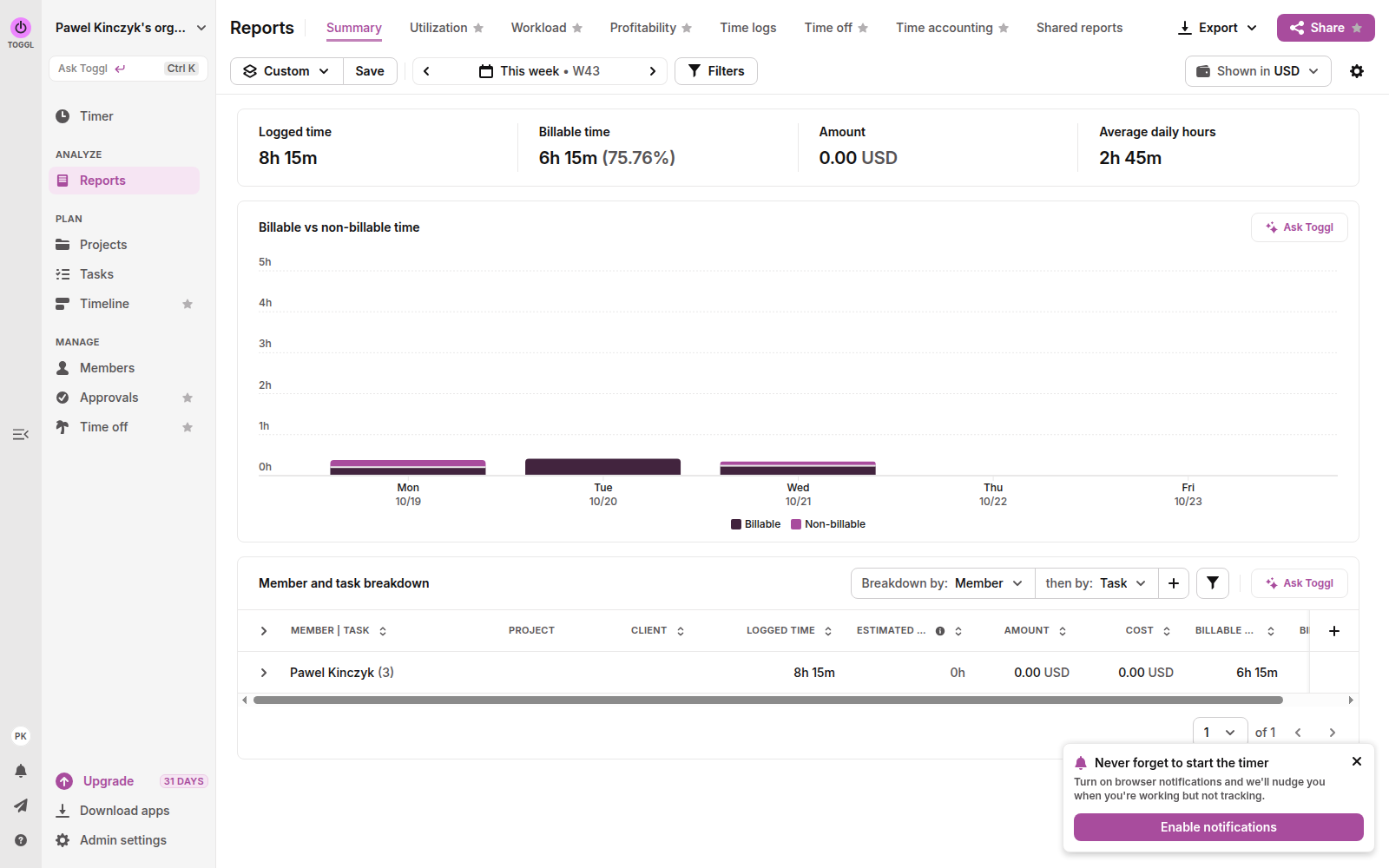Screen dimensions: 1389x868
Task: Expand the Pawel Kinczyk row
Action: pyautogui.click(x=264, y=673)
